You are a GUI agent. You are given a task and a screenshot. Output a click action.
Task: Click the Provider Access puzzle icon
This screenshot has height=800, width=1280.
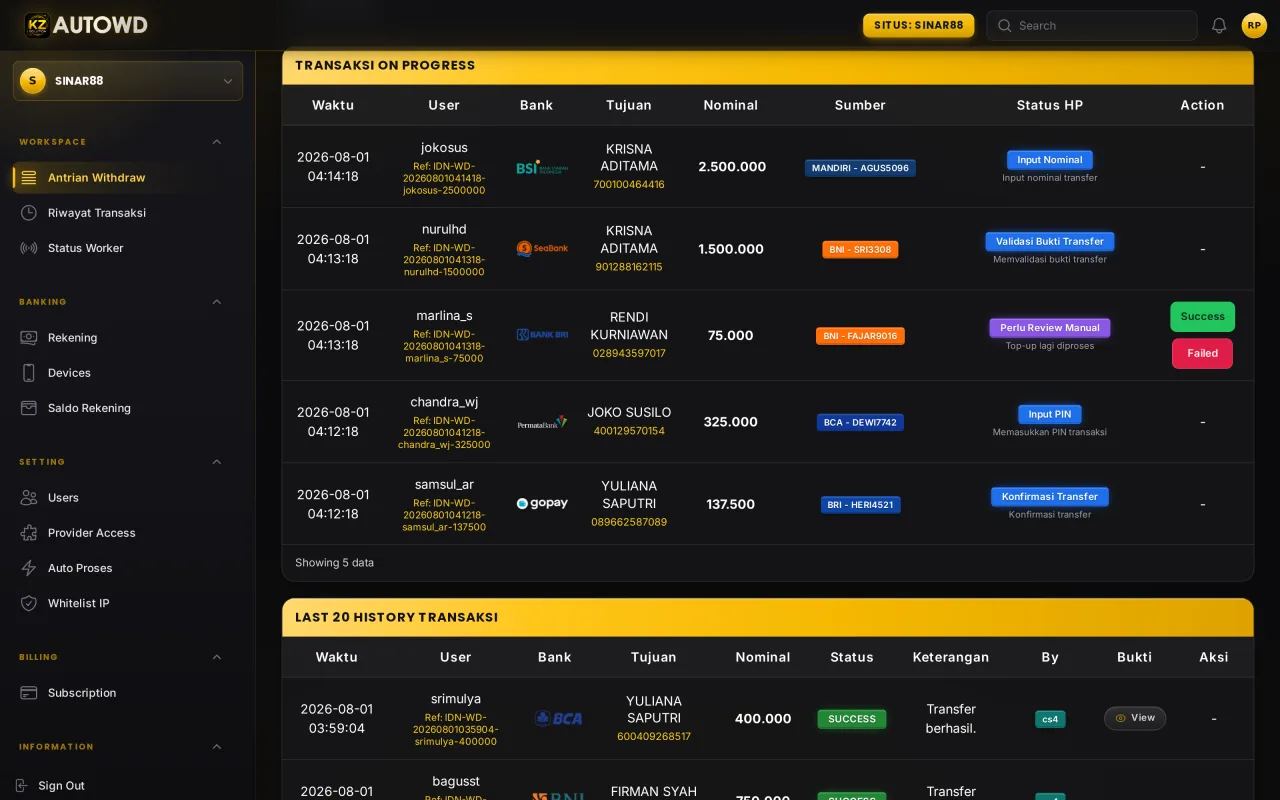[29, 533]
